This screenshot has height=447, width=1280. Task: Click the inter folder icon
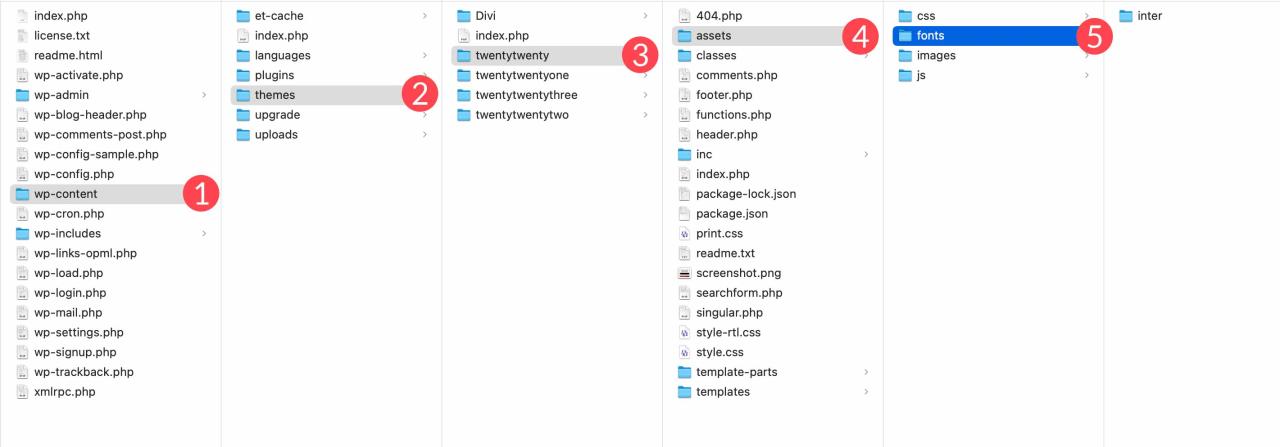[x=1126, y=16]
